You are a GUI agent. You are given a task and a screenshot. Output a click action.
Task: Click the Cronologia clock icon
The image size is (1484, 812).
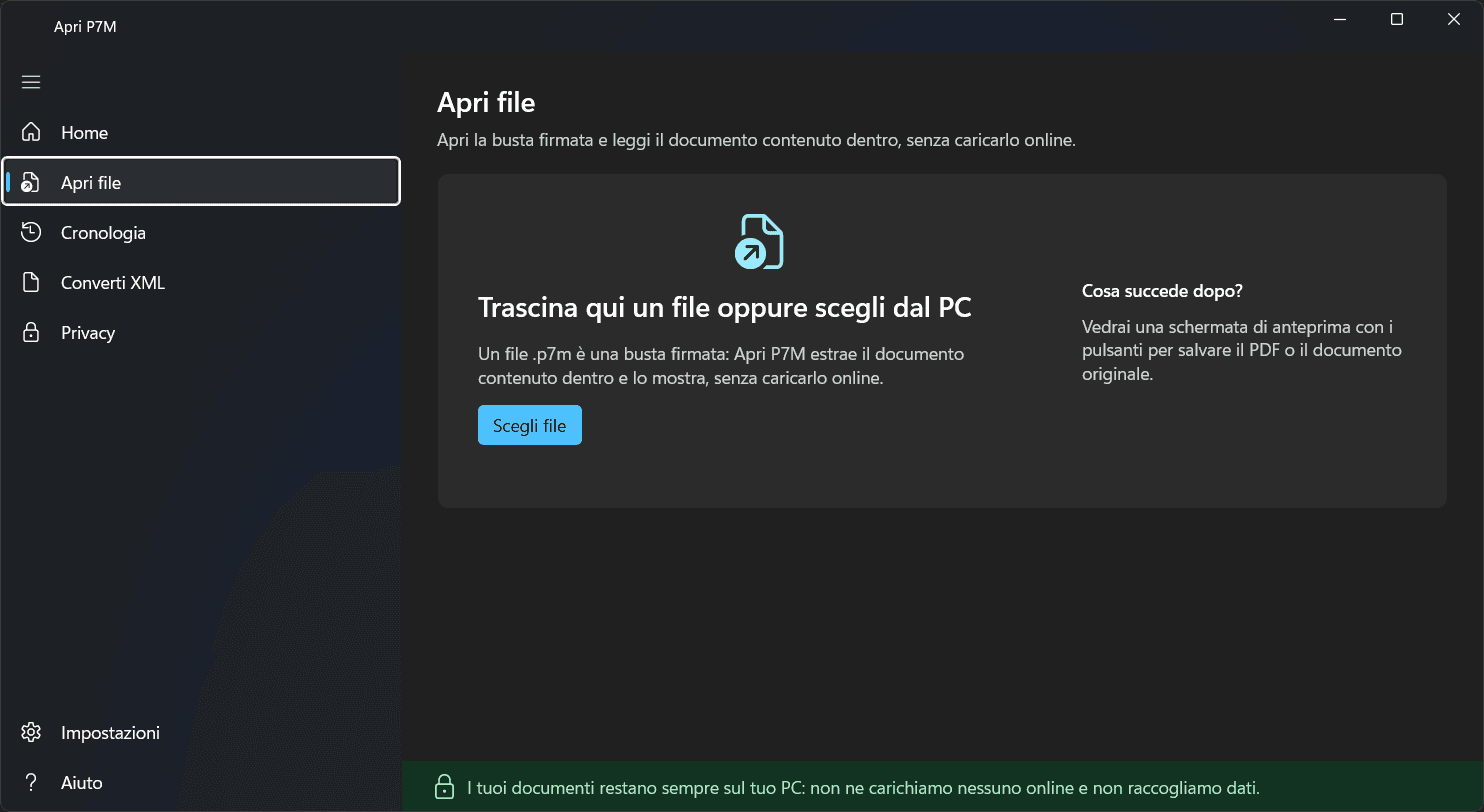31,232
